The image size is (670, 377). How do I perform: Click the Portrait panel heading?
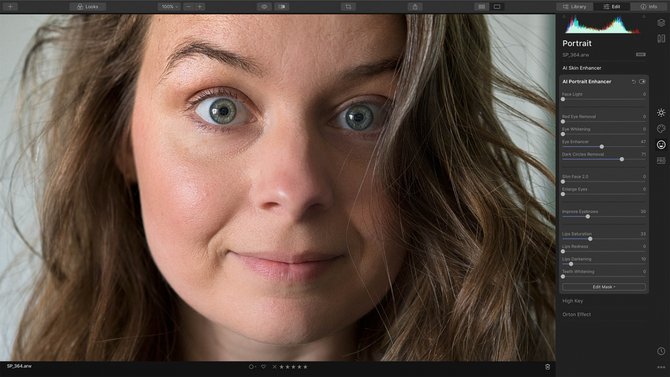tap(577, 43)
